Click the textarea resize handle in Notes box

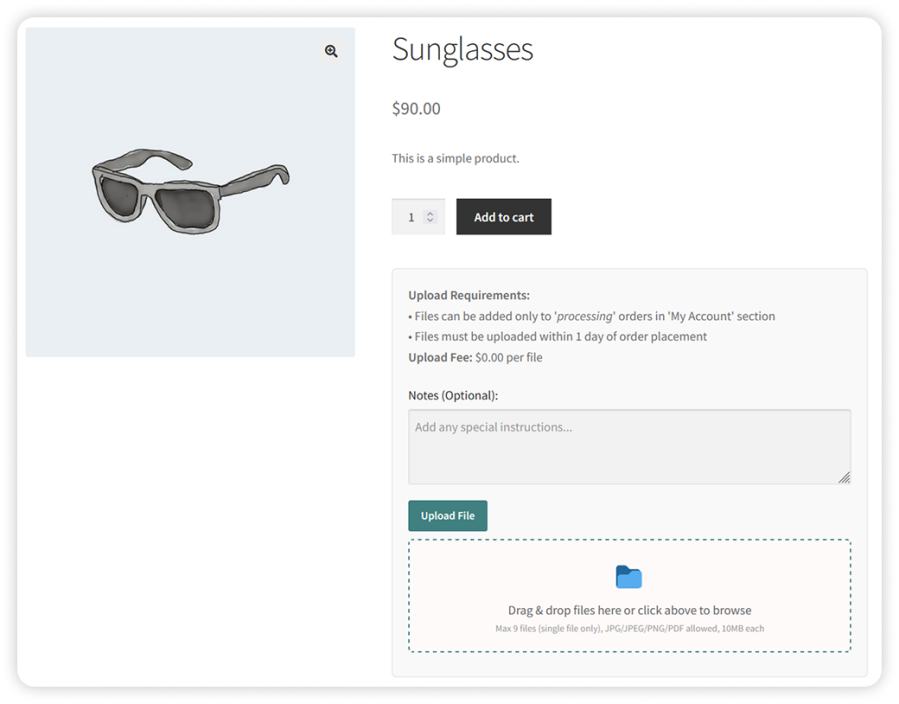coord(844,478)
